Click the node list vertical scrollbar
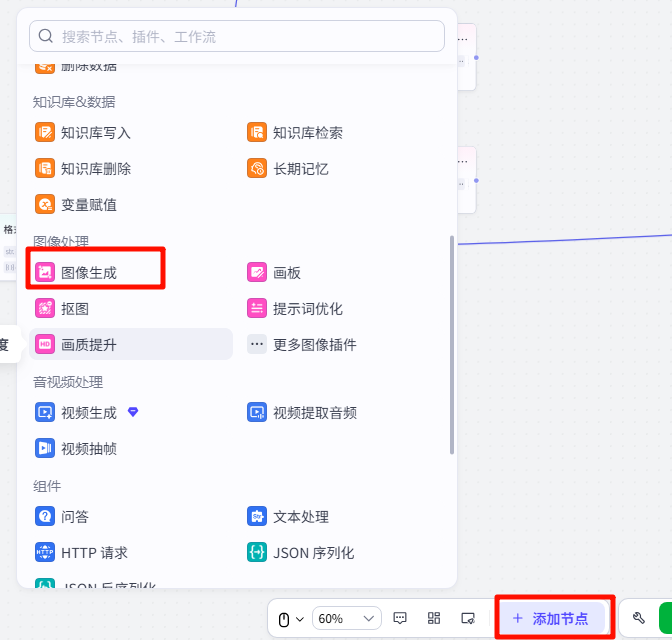 (x=452, y=345)
